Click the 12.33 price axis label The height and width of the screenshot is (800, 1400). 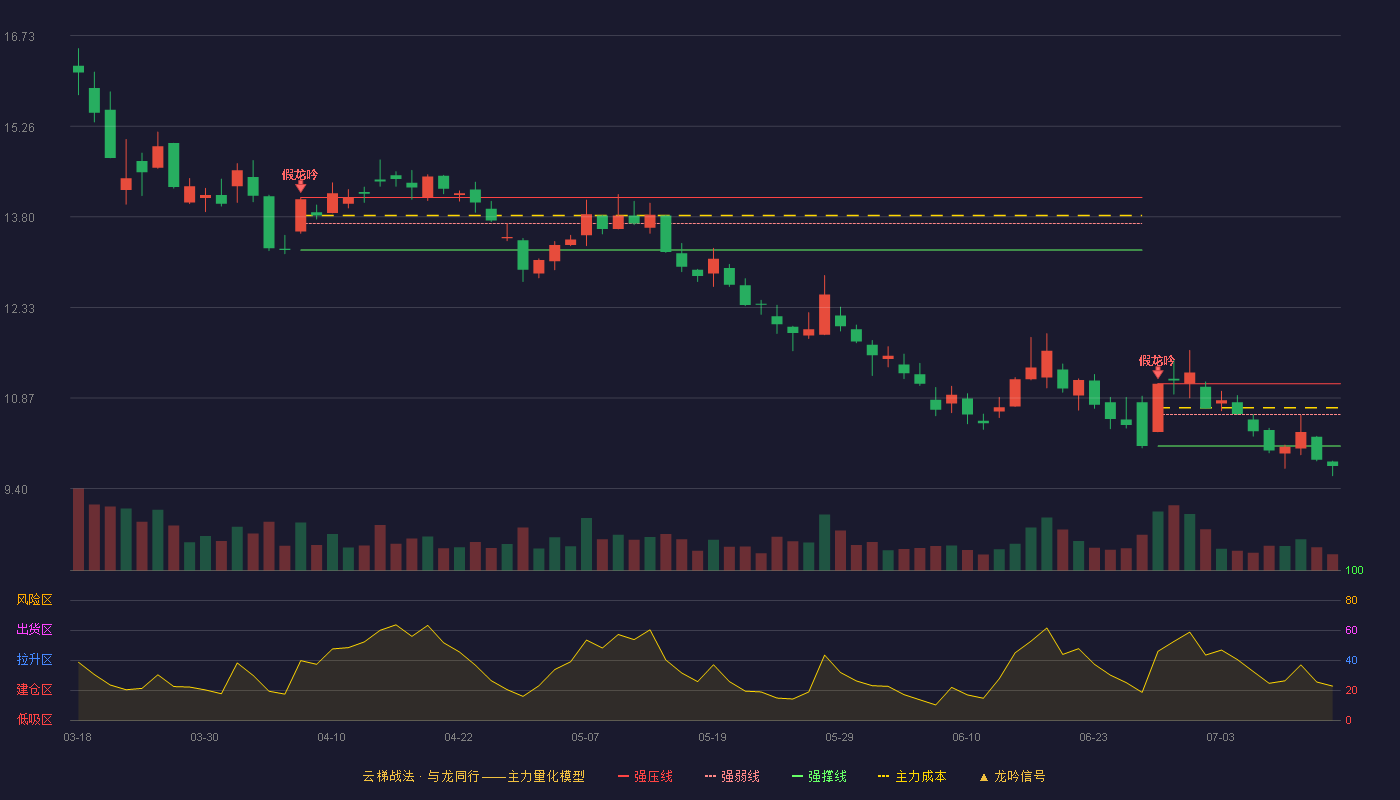tap(19, 309)
